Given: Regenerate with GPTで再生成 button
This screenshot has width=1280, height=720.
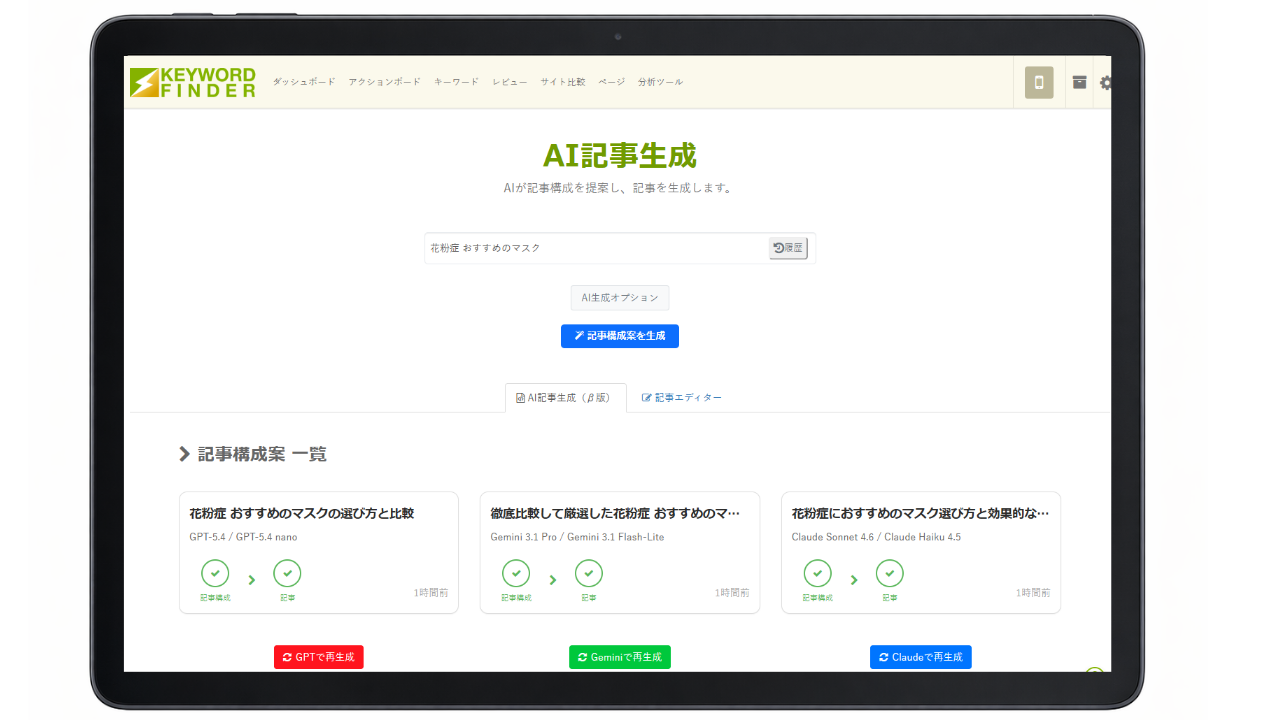Looking at the screenshot, I should point(319,657).
